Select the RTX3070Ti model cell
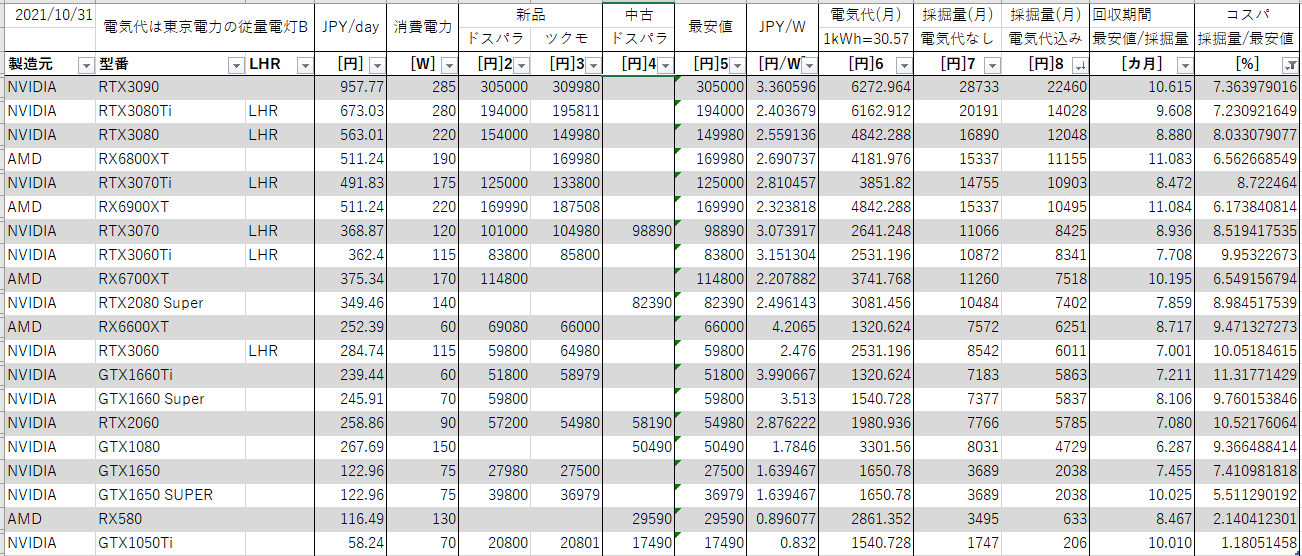The height and width of the screenshot is (556, 1302). click(170, 183)
